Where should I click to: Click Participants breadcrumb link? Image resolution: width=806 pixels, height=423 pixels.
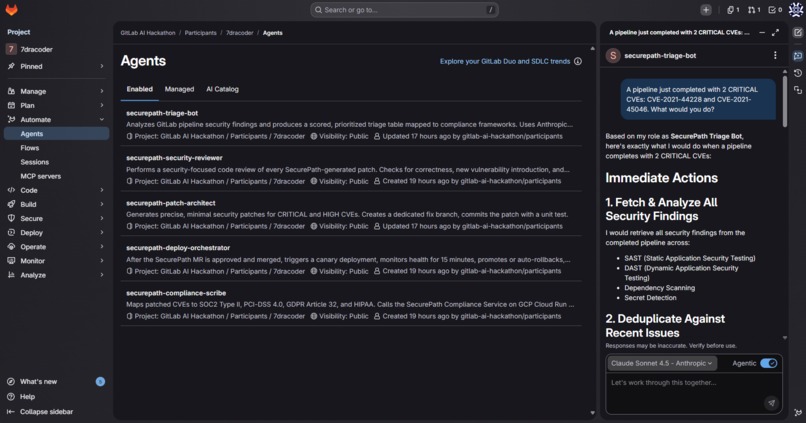[x=200, y=33]
